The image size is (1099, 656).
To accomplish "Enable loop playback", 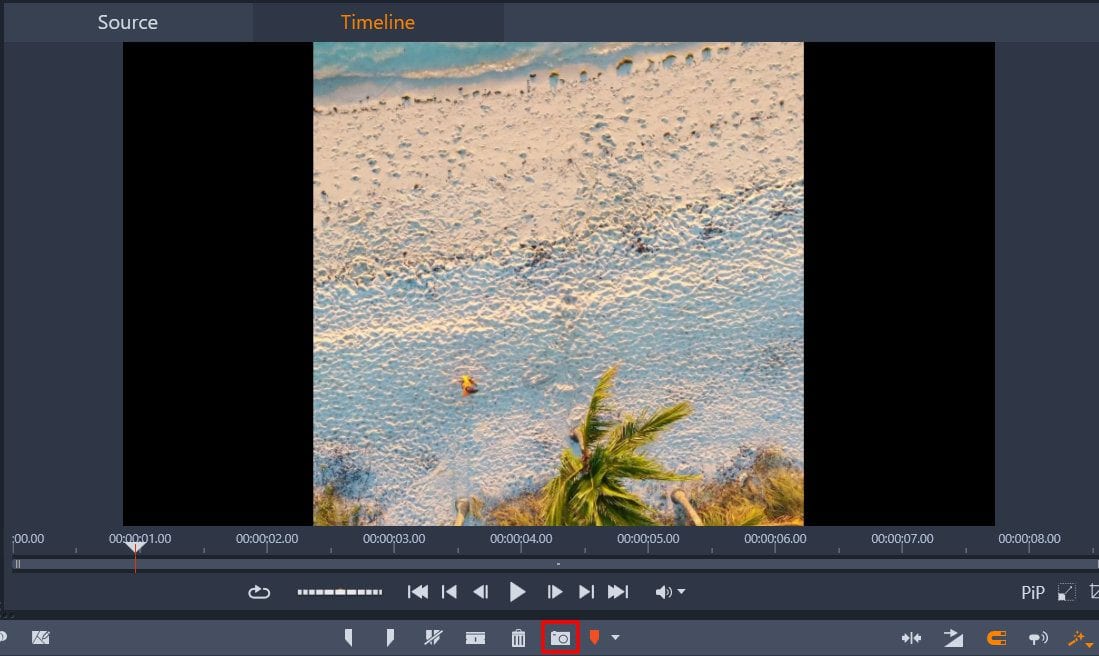I will 258,592.
